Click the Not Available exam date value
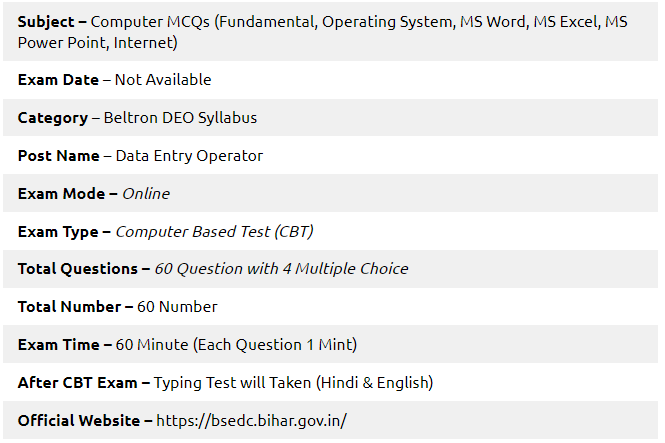This screenshot has height=443, width=665. pyautogui.click(x=163, y=80)
